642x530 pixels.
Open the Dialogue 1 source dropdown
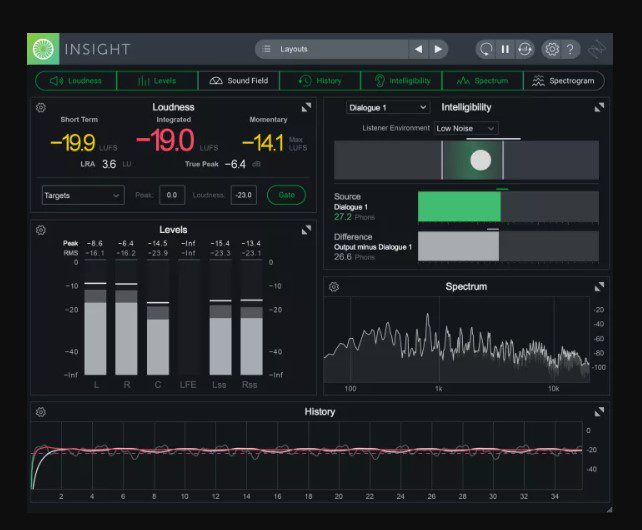click(x=388, y=108)
